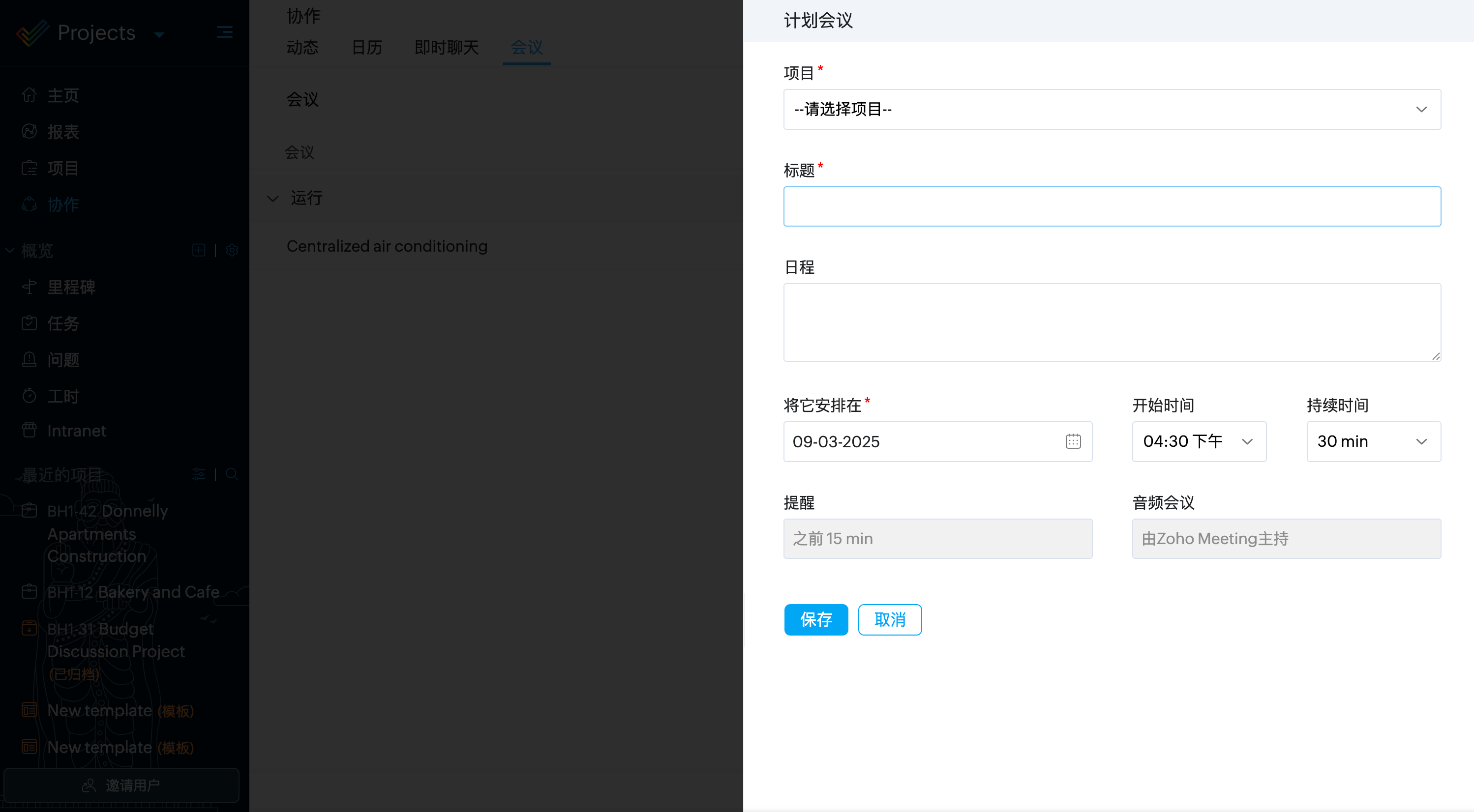Screen dimensions: 1474x812
Task: Click the hamburger menu icon beside Projects
Action: pyautogui.click(x=224, y=32)
